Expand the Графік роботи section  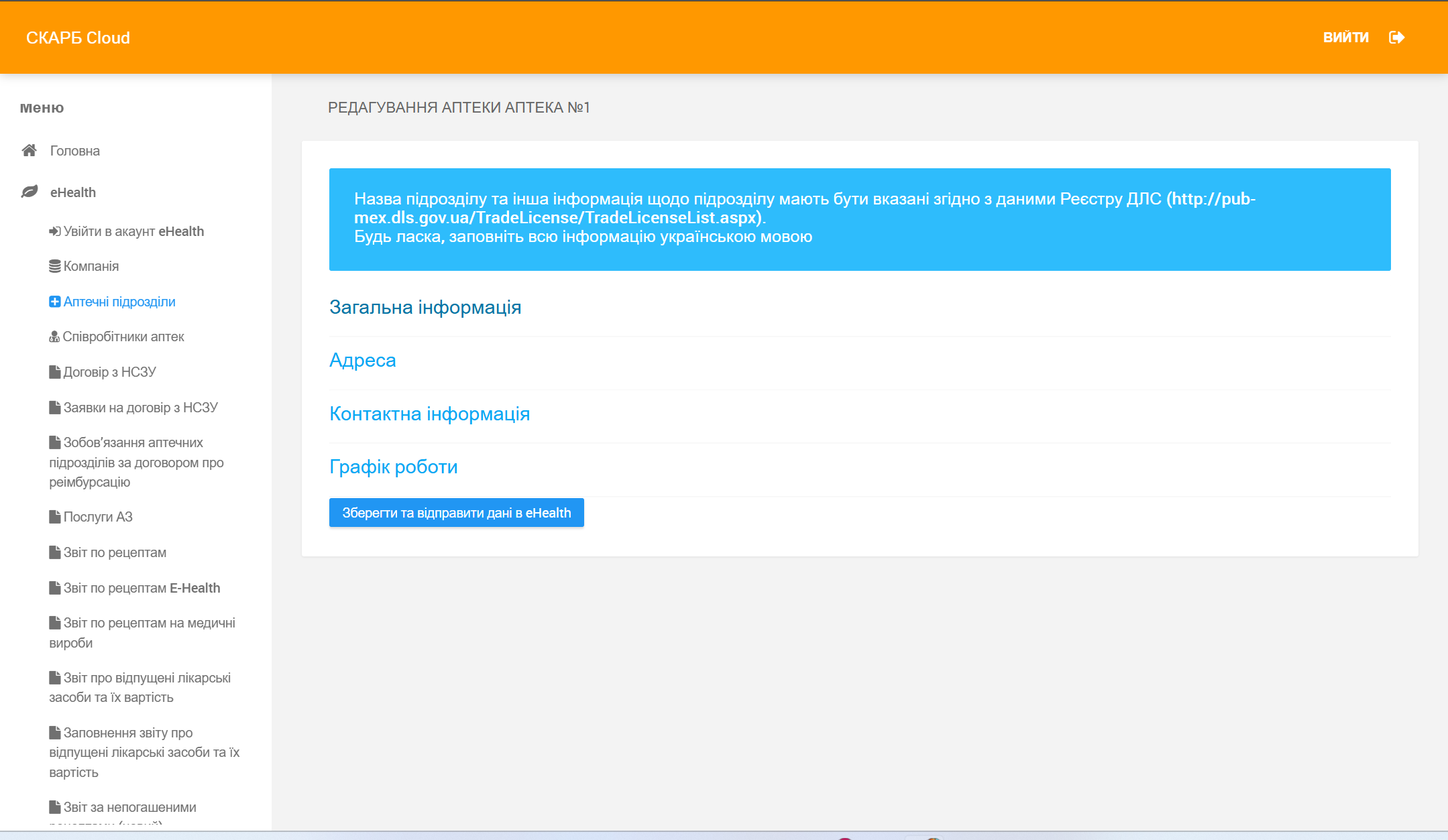(393, 467)
